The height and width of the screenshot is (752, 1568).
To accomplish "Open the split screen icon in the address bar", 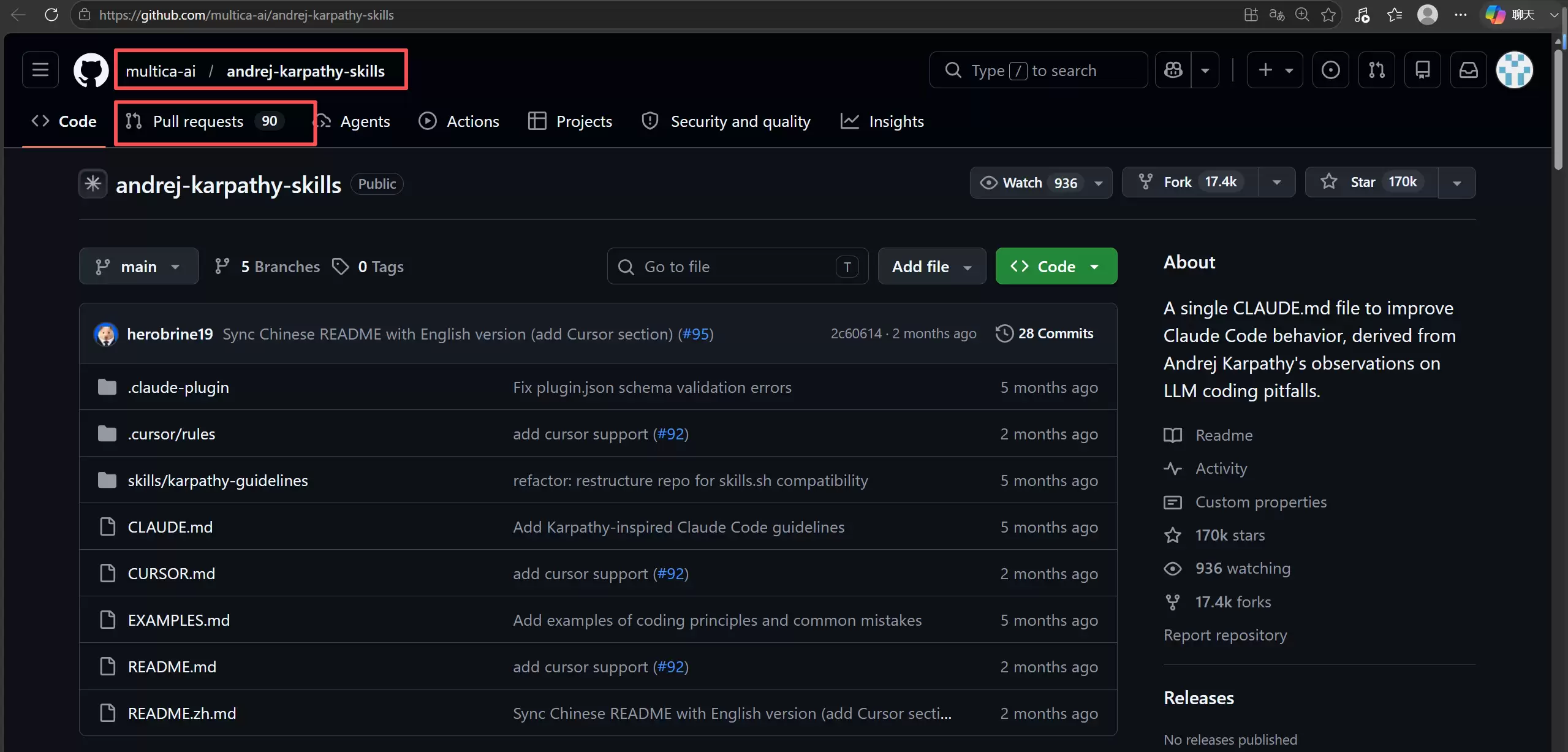I will (1251, 15).
